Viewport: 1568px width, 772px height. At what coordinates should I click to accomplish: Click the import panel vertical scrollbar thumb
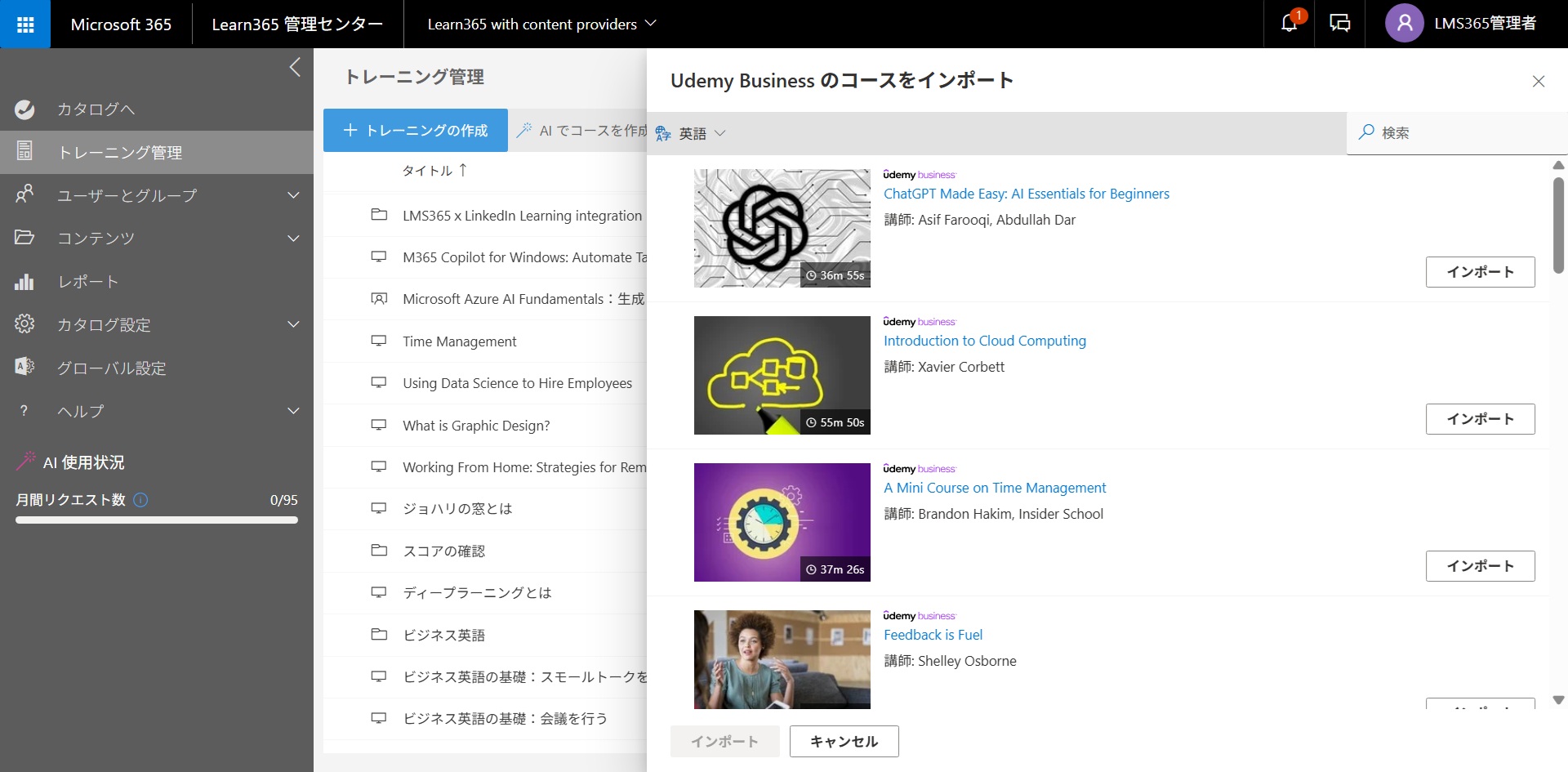(x=1558, y=225)
